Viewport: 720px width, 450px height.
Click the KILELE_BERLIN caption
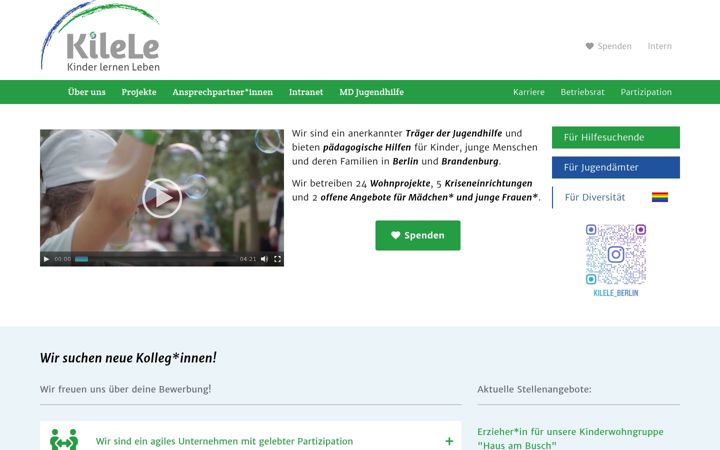point(616,293)
